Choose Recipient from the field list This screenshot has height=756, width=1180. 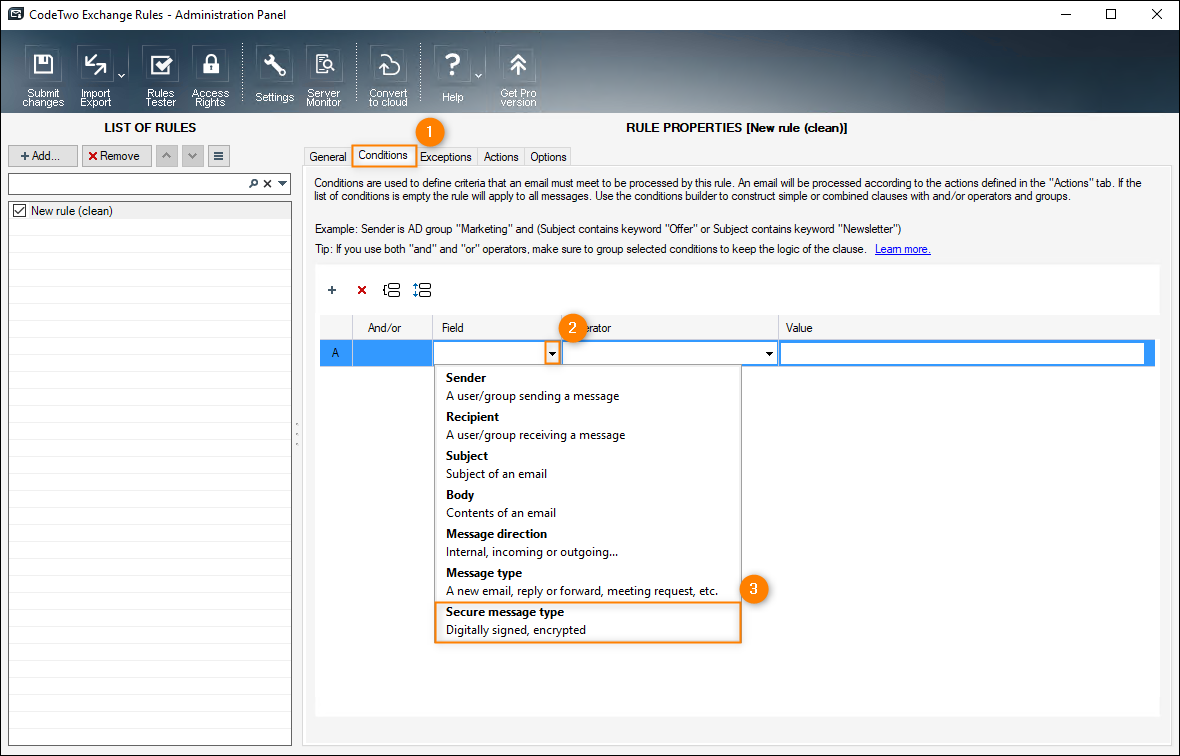588,426
